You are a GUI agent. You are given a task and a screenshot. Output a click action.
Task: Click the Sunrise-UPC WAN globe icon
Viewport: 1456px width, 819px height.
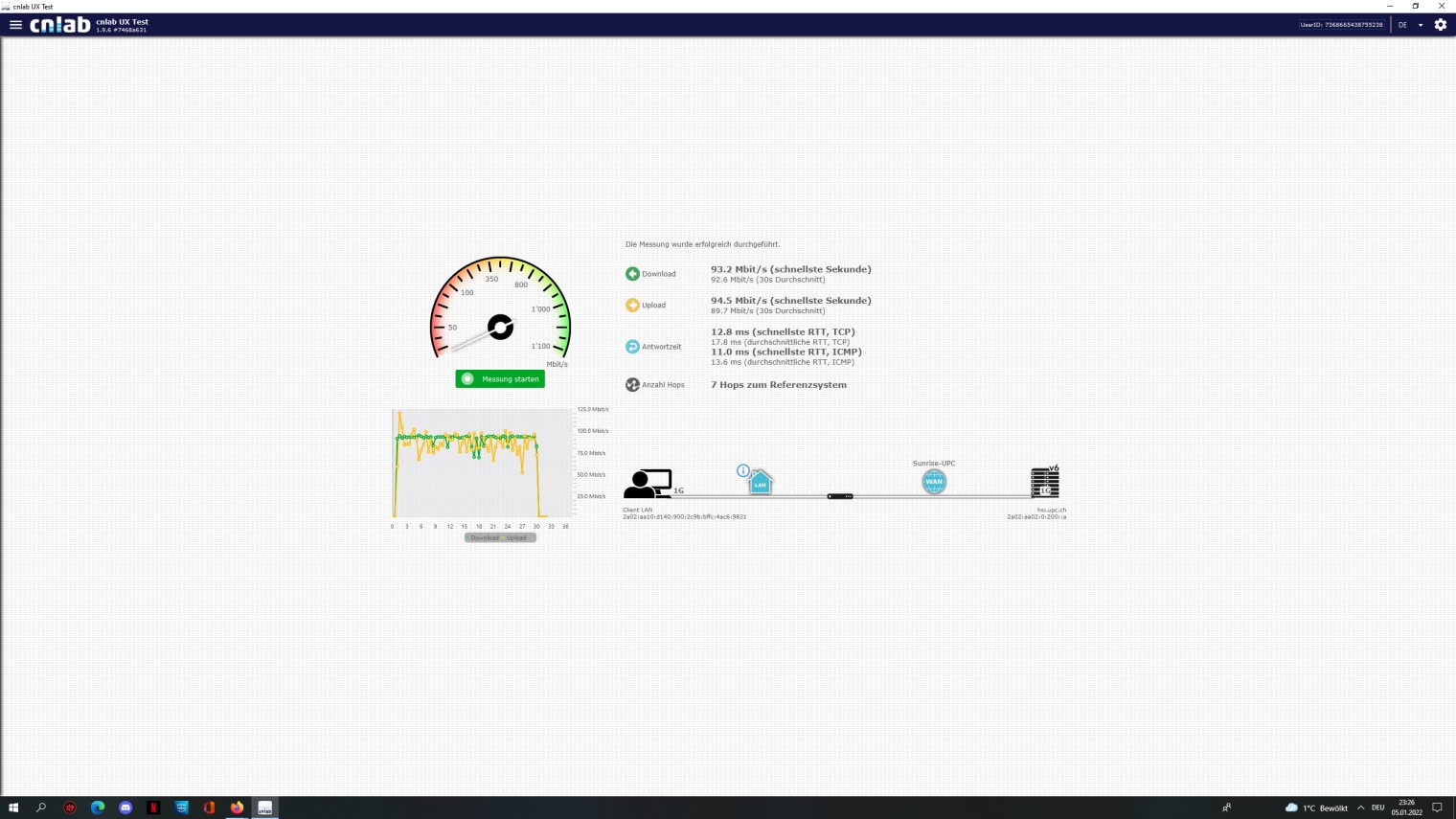coord(934,482)
